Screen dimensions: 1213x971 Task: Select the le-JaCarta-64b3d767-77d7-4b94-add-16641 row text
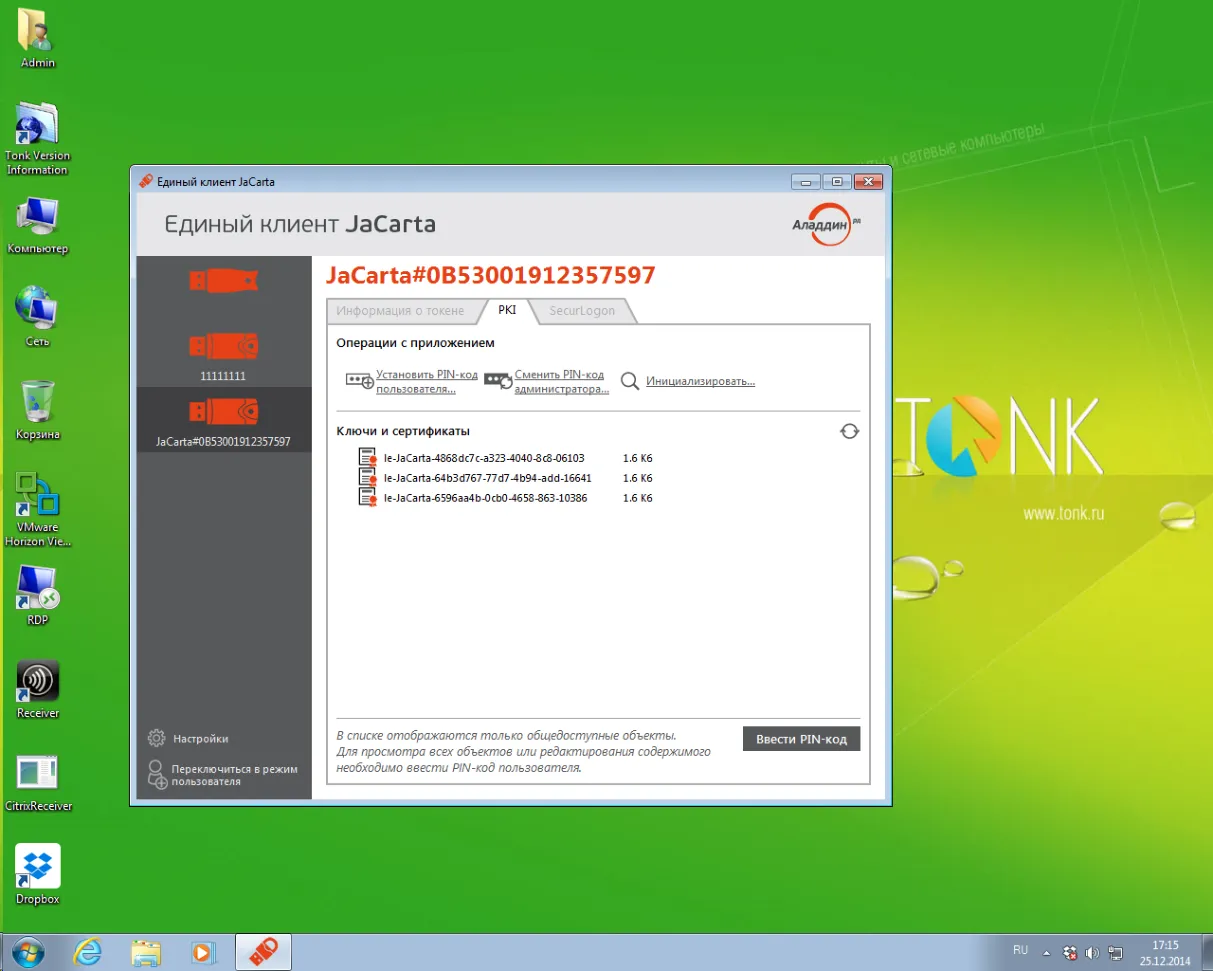(x=488, y=478)
